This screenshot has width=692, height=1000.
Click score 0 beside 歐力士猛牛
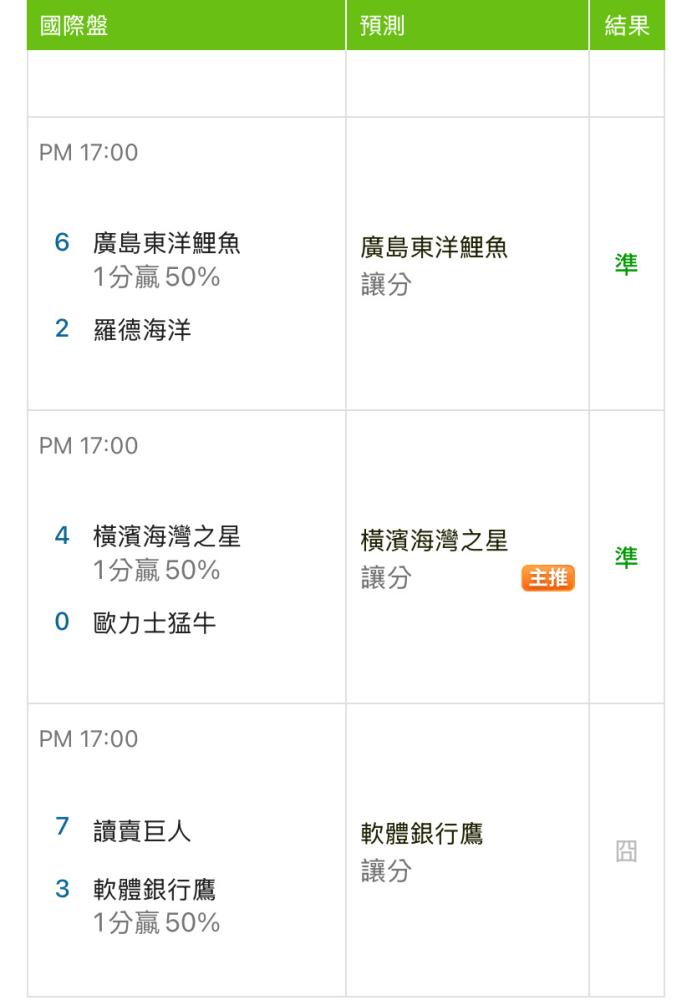(x=62, y=623)
